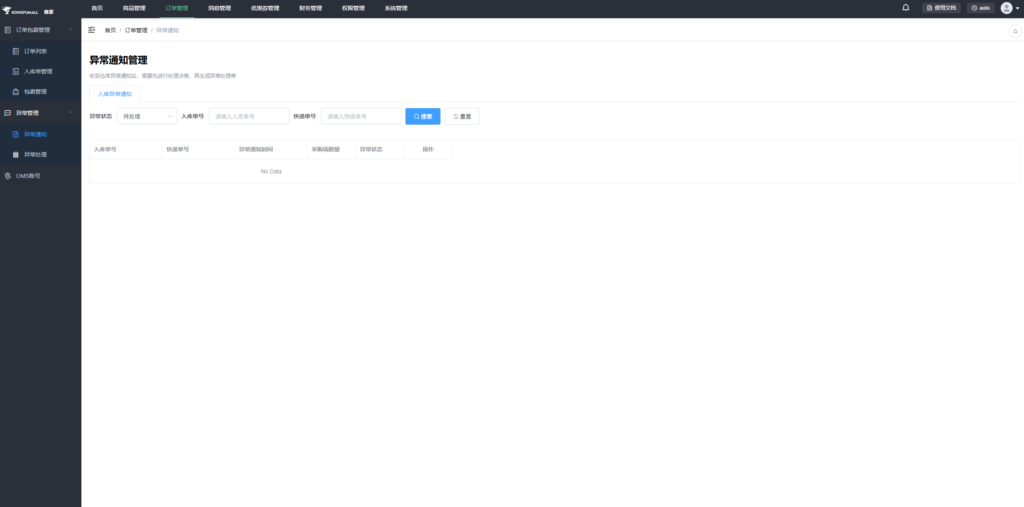Select the 入库异常通知 tab
The width and height of the screenshot is (1024, 507).
(x=115, y=93)
